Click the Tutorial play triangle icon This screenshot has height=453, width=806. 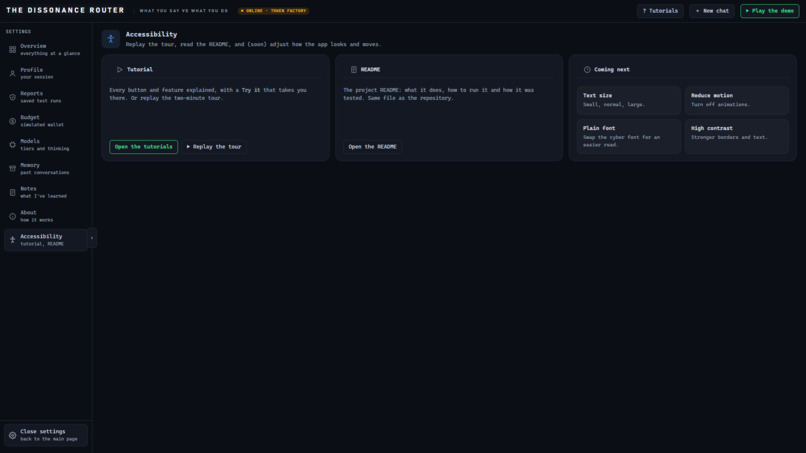pos(119,69)
